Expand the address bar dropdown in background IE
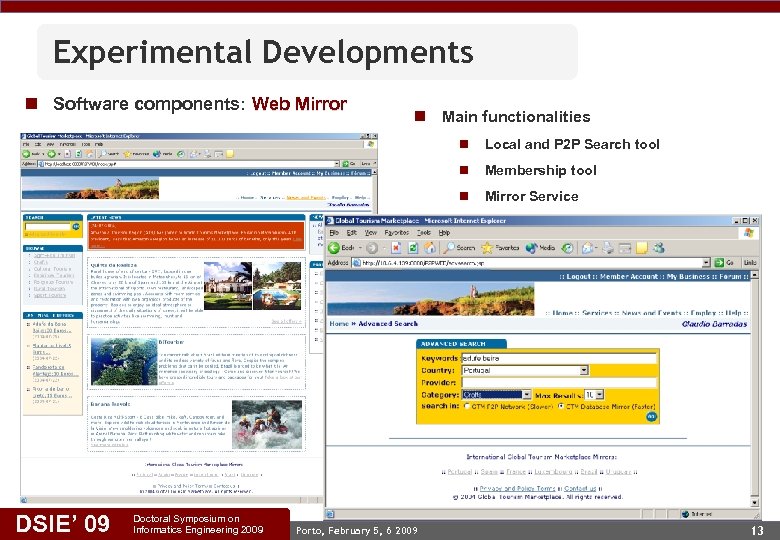Viewport: 780px width, 540px height. [x=337, y=164]
